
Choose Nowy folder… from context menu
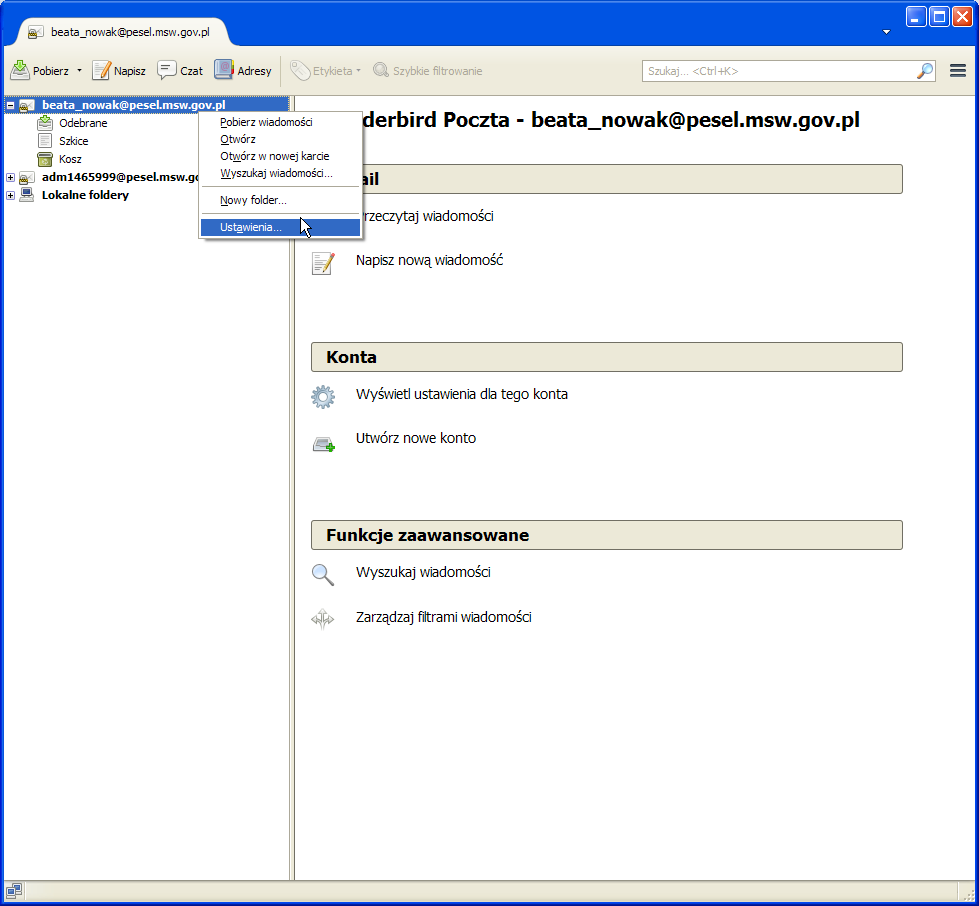coord(280,200)
